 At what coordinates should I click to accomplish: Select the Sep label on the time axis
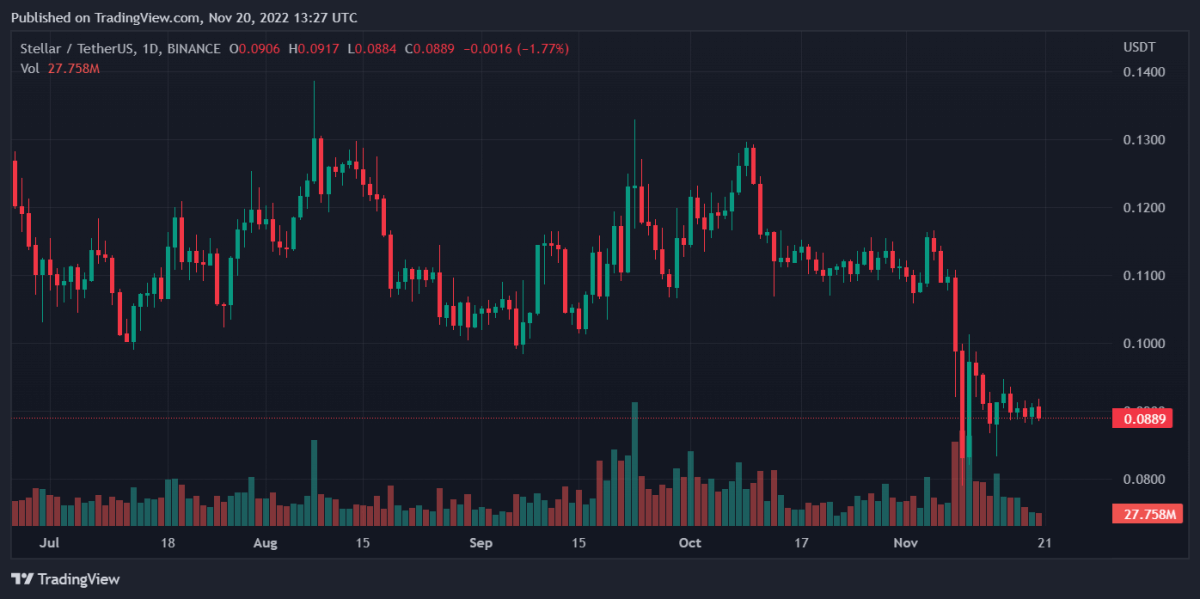(481, 543)
